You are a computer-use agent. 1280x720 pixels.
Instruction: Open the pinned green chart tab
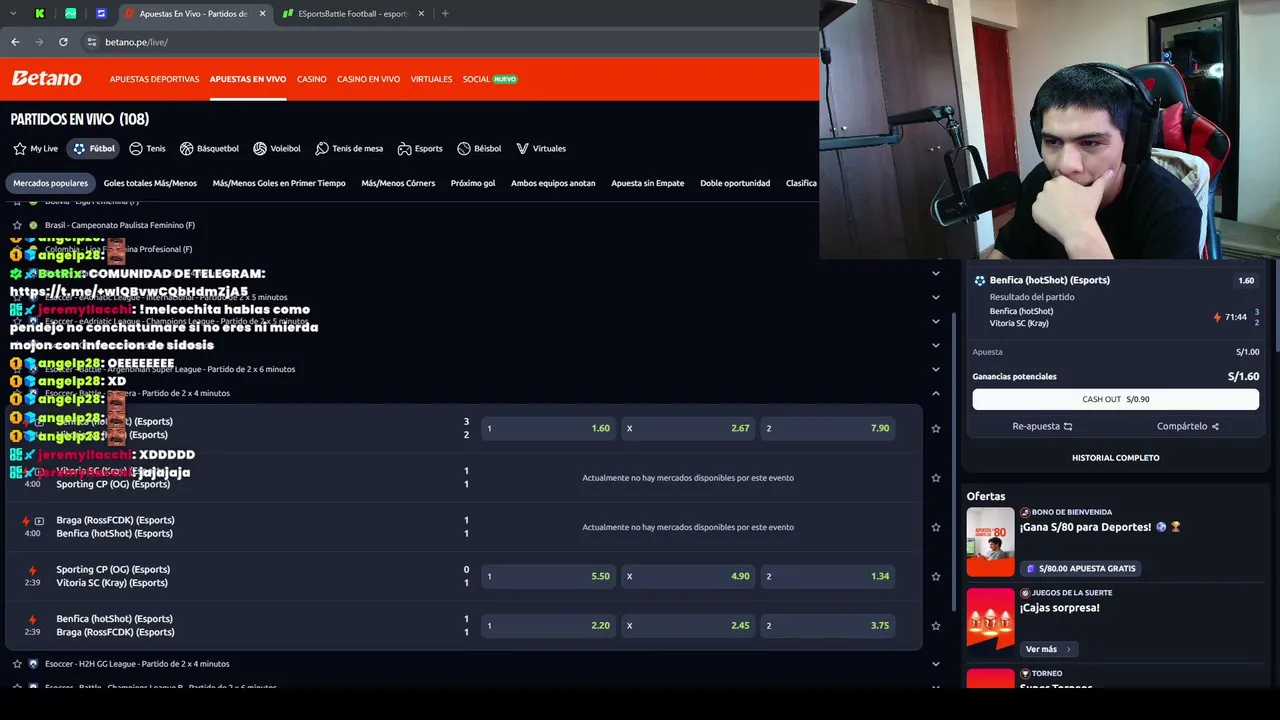(70, 14)
